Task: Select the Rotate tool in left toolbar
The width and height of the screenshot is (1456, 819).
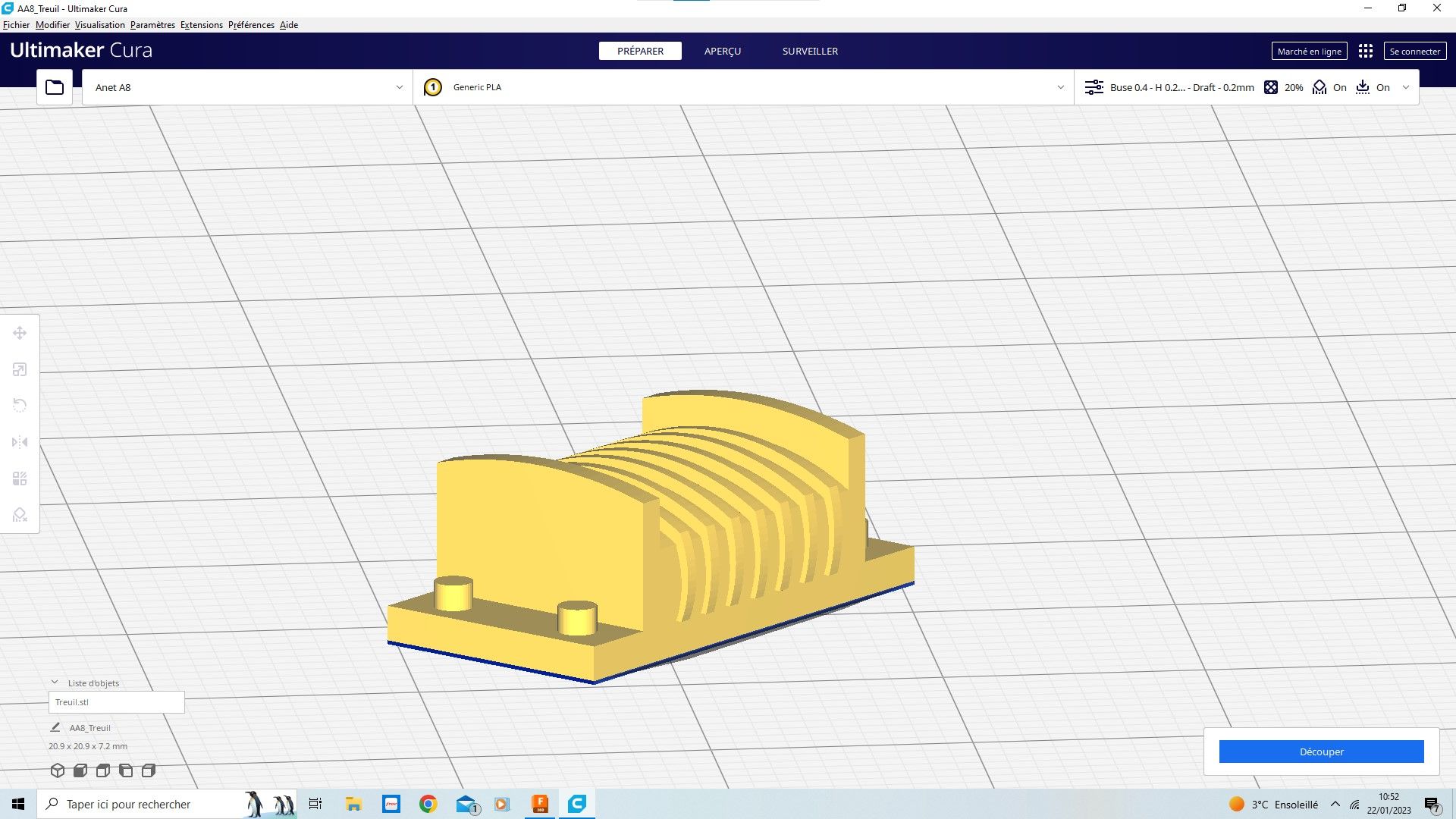Action: point(20,405)
